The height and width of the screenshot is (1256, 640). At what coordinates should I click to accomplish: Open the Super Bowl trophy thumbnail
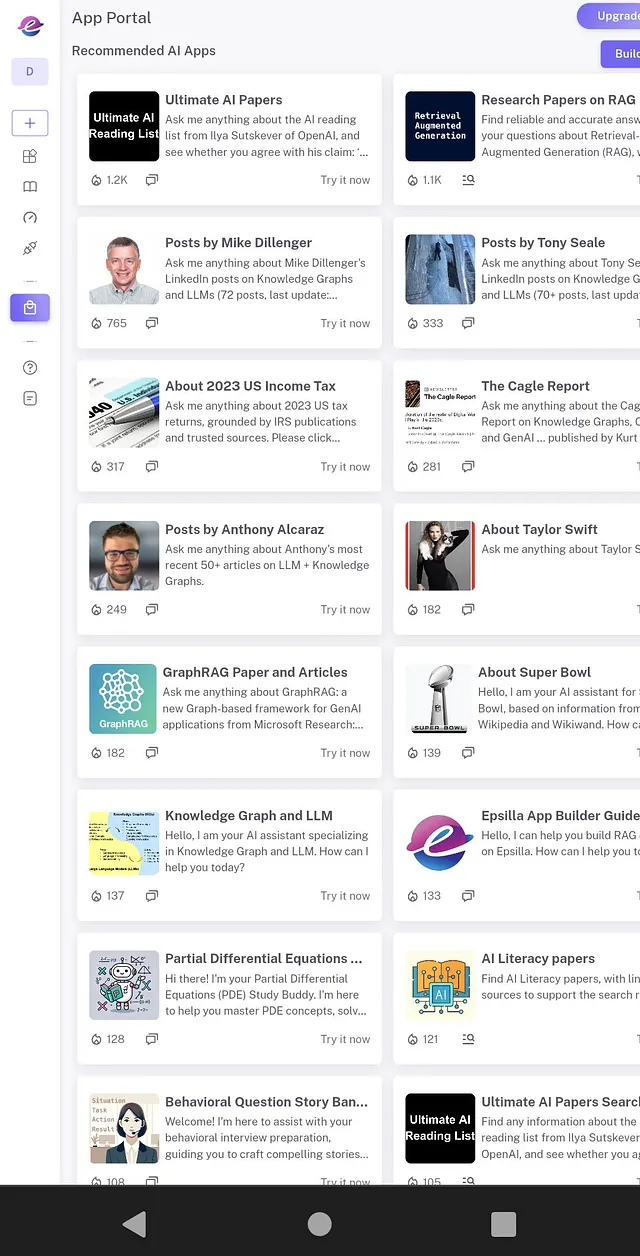click(x=439, y=699)
